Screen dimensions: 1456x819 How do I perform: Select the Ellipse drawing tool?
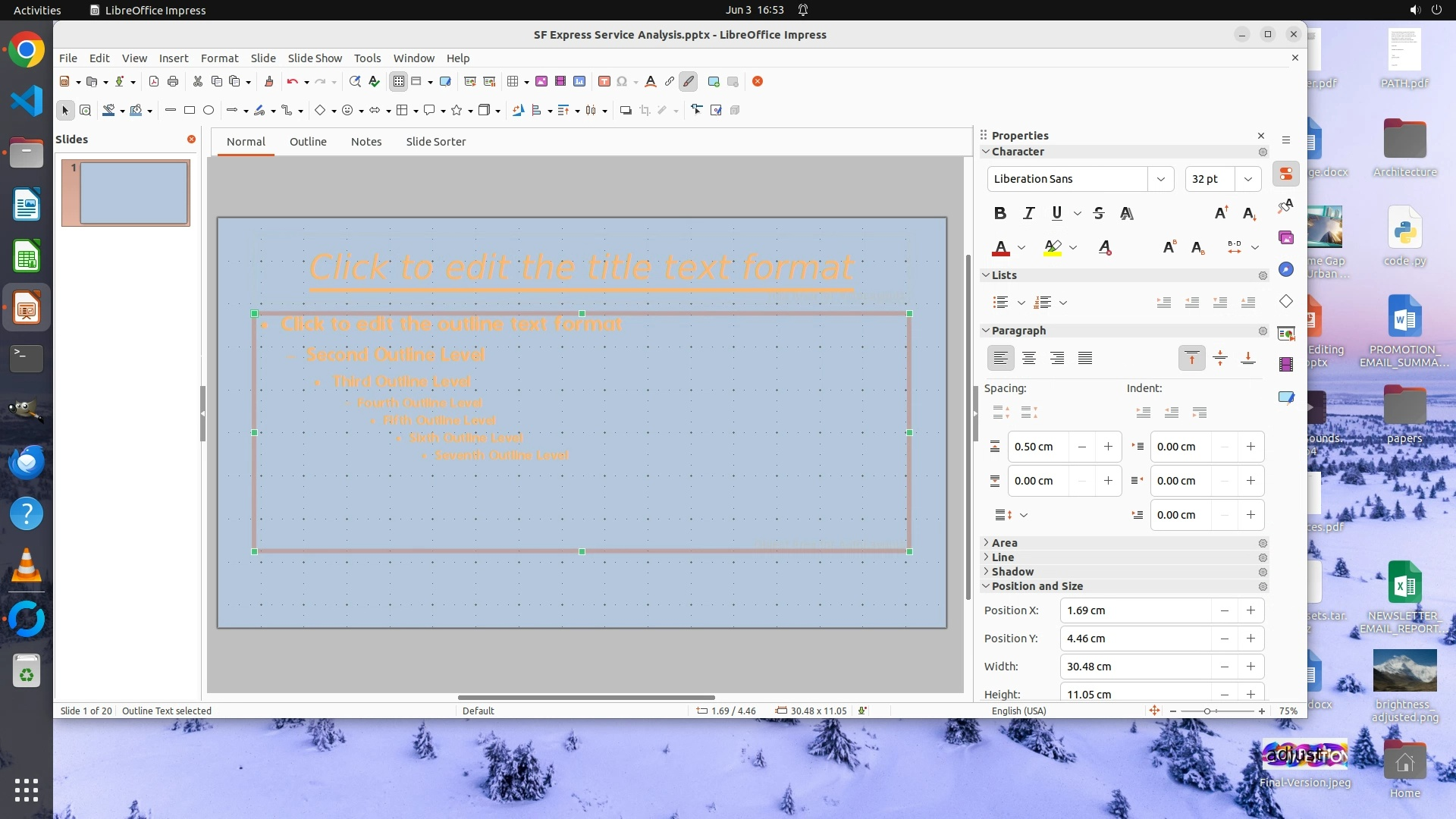[209, 110]
